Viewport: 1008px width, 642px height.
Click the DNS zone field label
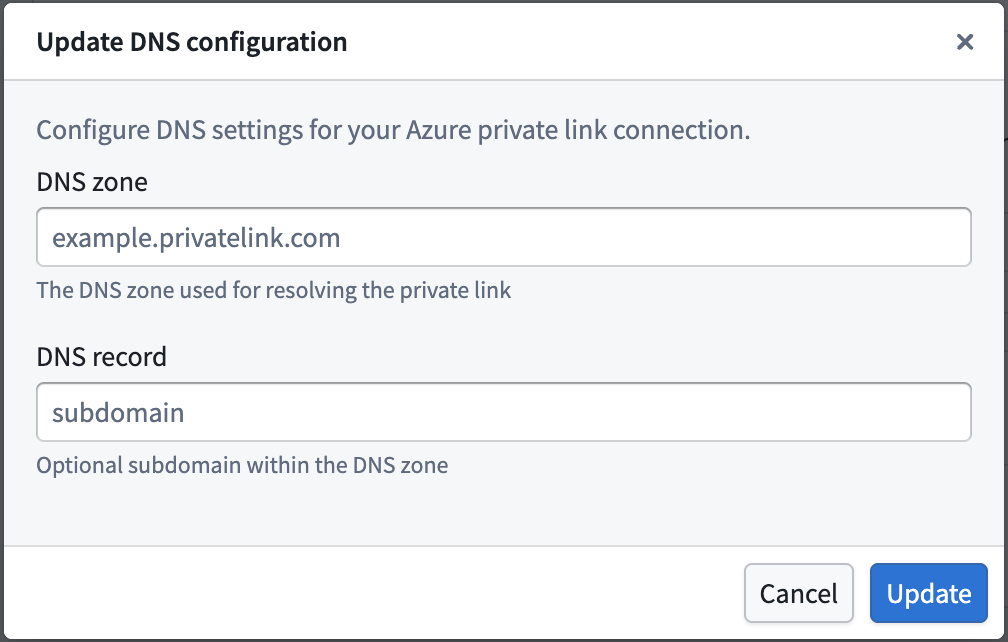(x=91, y=182)
